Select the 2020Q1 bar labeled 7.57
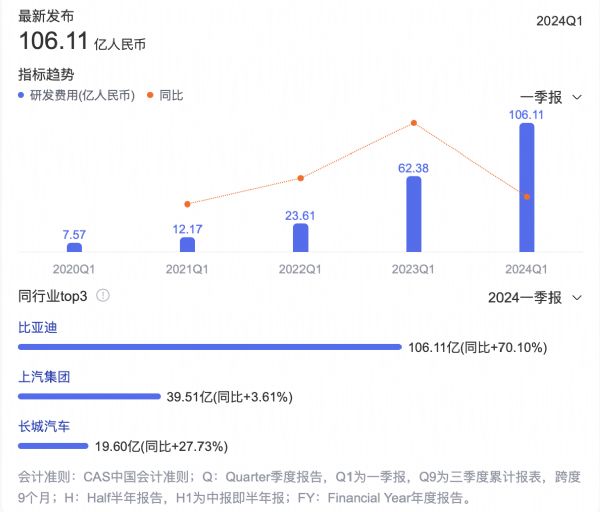 click(x=74, y=247)
